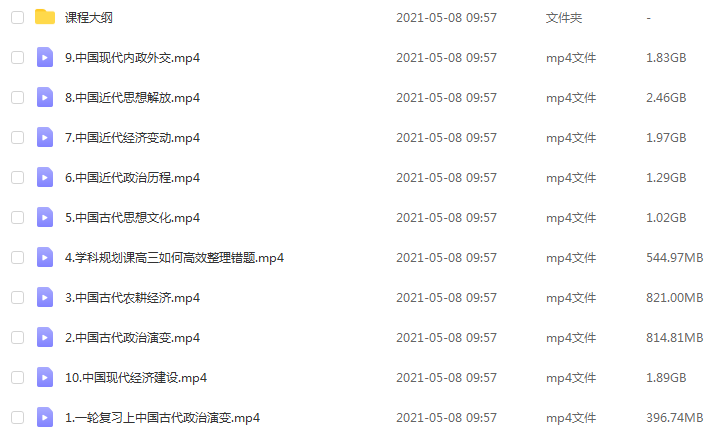Click the video icon for 5.中国古代思想文化.mp4
The width and height of the screenshot is (724, 433).
45,217
